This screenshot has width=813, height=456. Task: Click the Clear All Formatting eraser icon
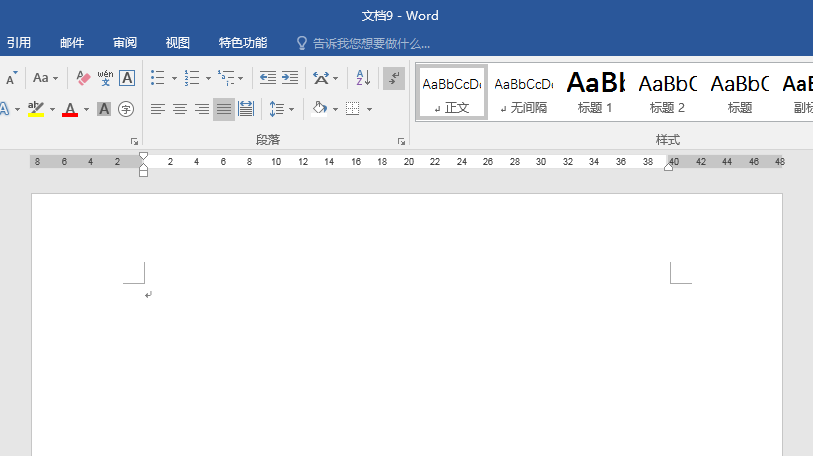click(83, 78)
